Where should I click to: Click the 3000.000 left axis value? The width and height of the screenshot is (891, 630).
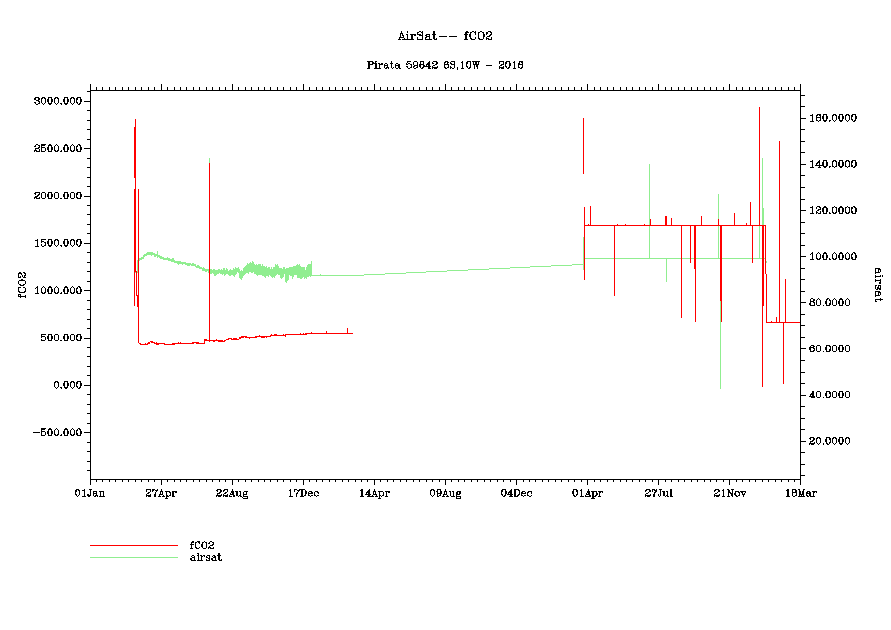pos(57,101)
